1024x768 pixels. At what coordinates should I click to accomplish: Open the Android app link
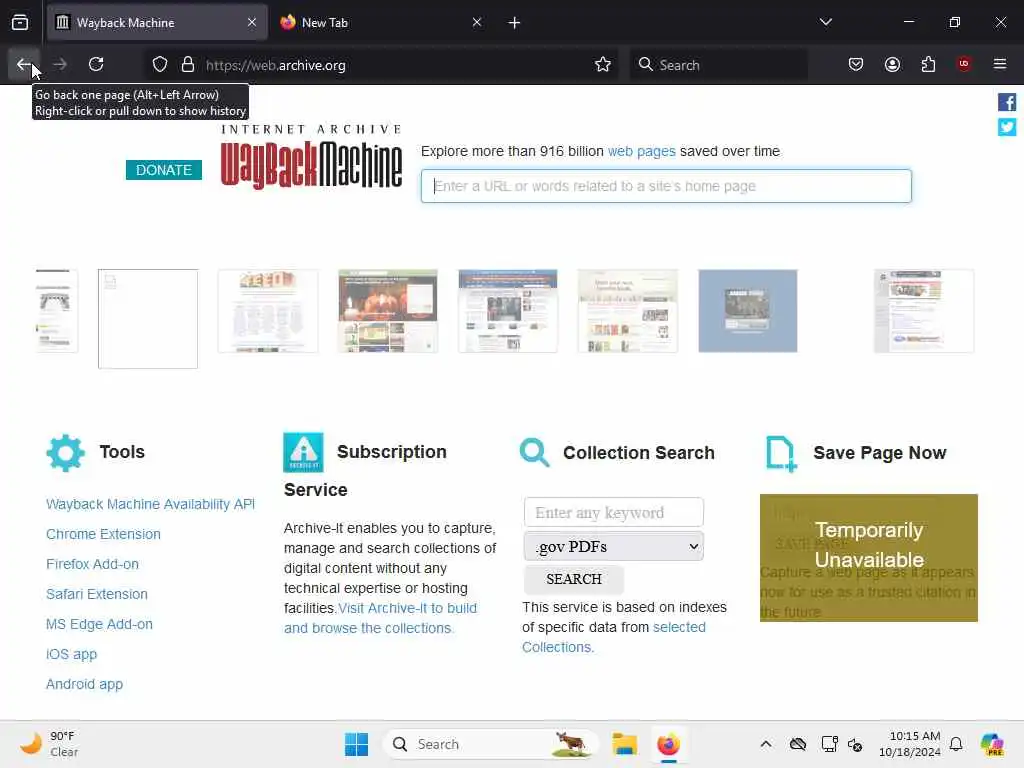[x=84, y=684]
